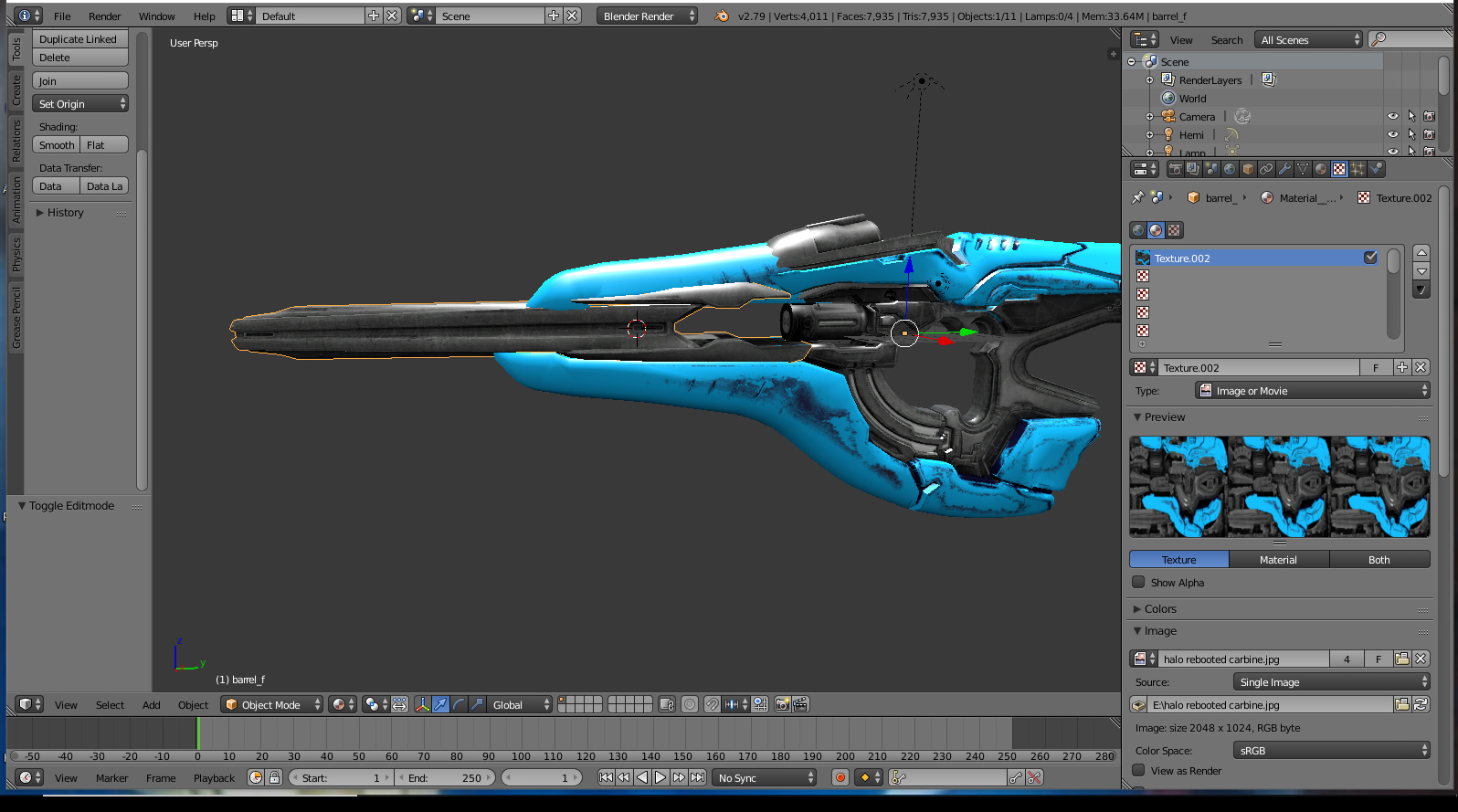
Task: Hide the Hemi lamp in viewport
Action: [1393, 134]
